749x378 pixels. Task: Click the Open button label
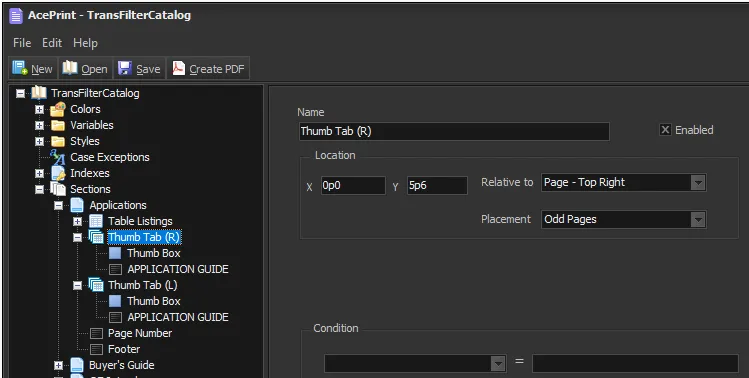coord(94,69)
